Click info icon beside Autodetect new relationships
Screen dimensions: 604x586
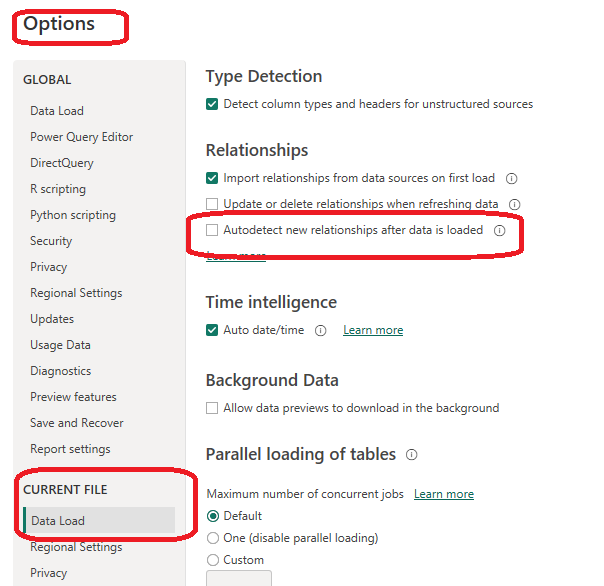coord(500,231)
